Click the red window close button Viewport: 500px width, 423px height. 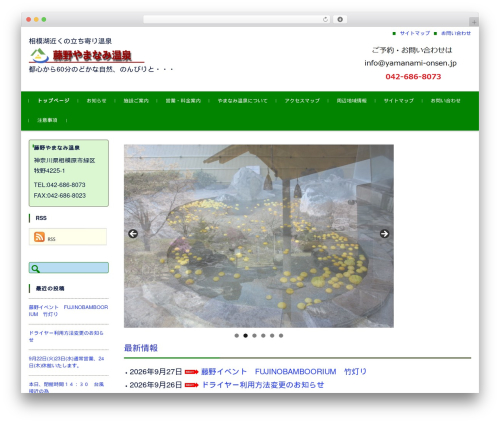[x=29, y=19]
